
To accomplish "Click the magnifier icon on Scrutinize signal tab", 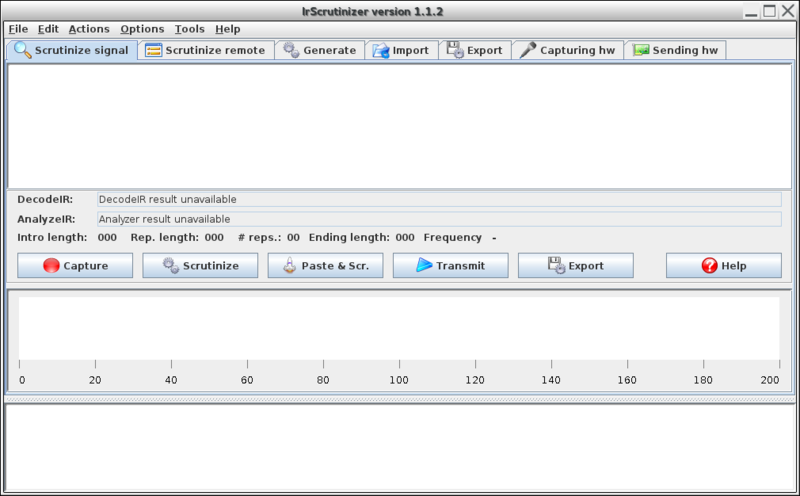I will [22, 50].
